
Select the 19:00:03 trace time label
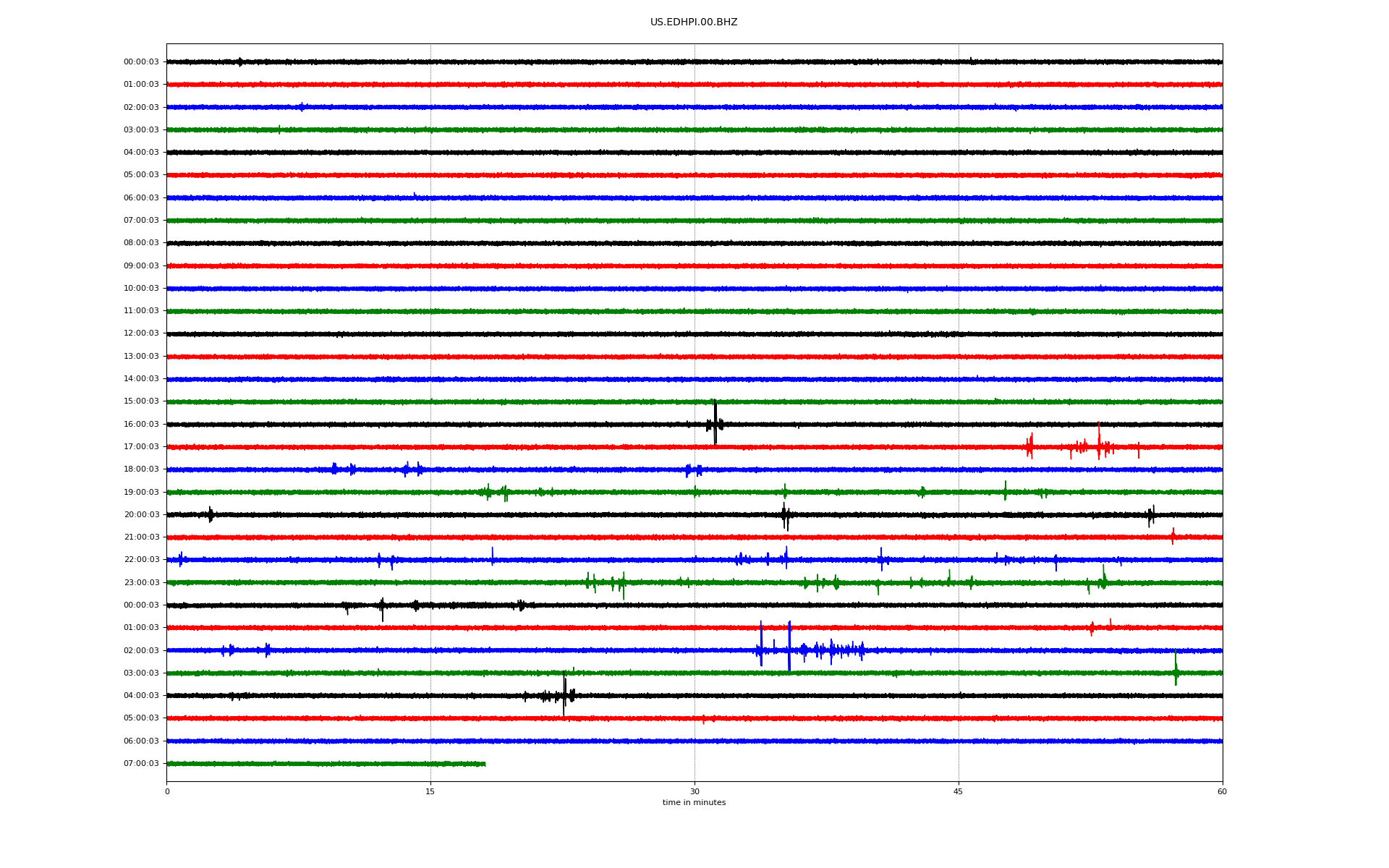141,492
